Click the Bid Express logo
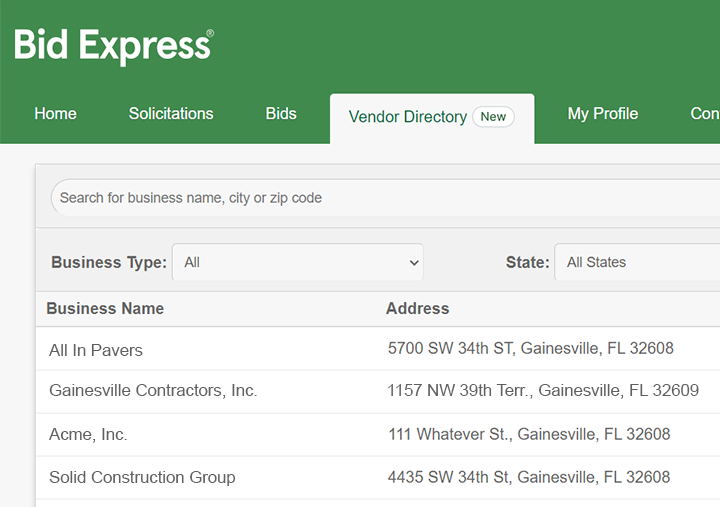Viewport: 720px width, 507px height. coord(113,46)
